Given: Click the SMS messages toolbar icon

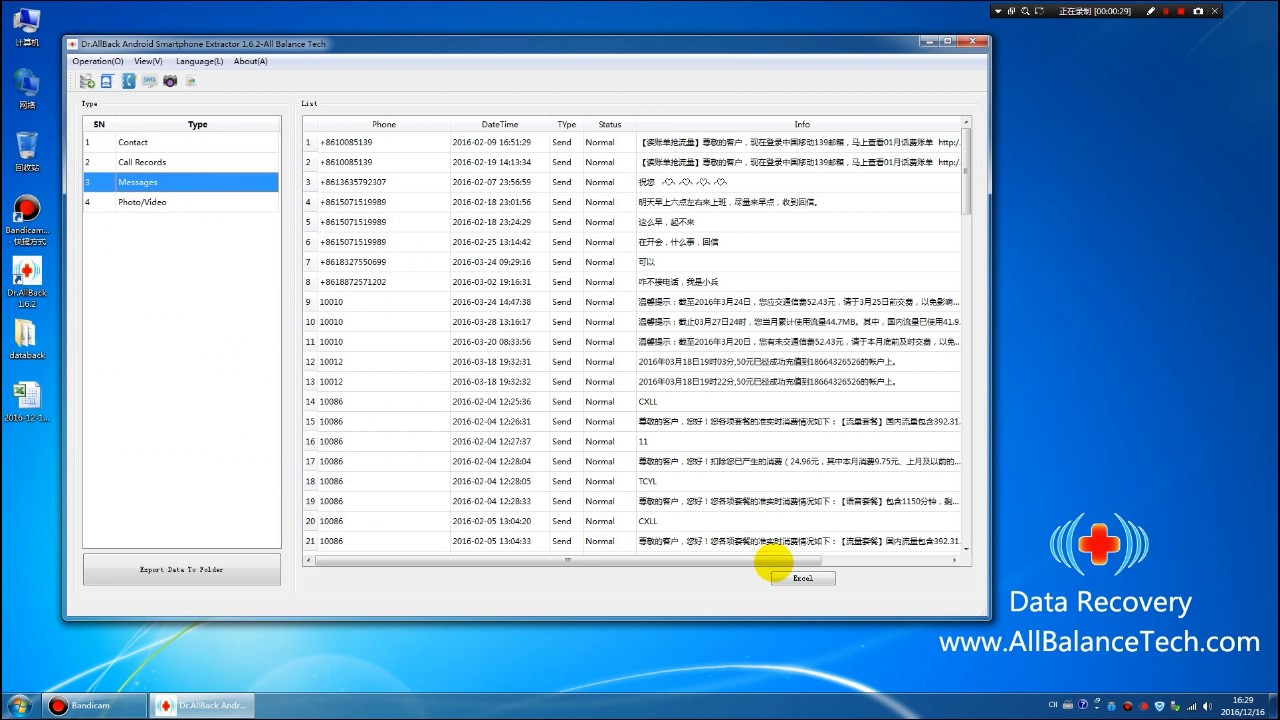Looking at the screenshot, I should pos(149,81).
